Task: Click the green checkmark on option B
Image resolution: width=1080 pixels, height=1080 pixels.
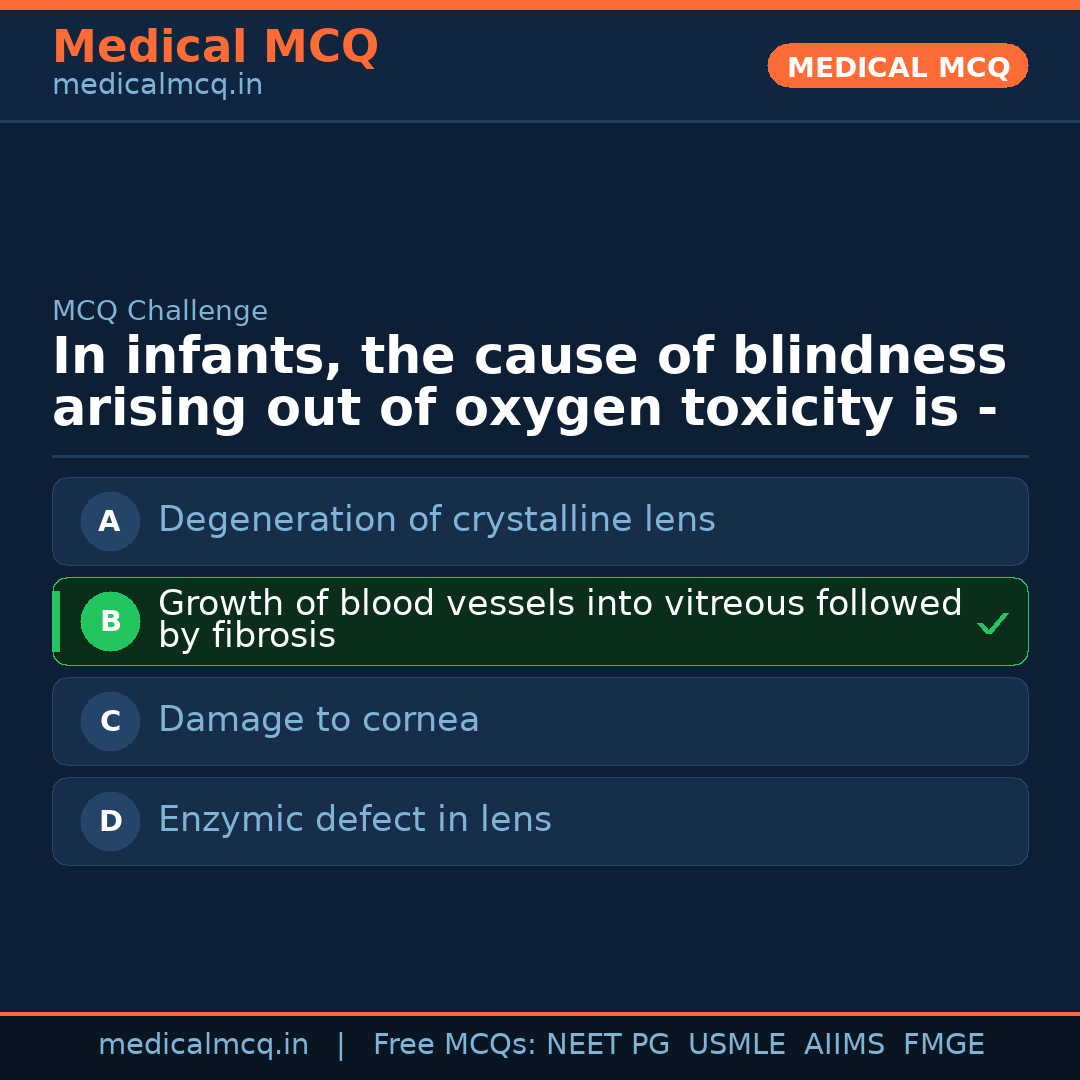Action: click(x=992, y=624)
